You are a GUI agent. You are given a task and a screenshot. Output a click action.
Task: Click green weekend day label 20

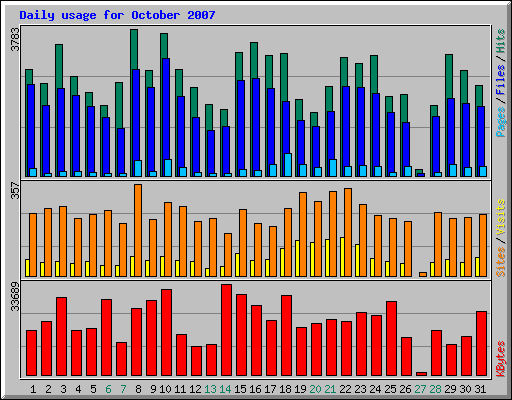click(315, 389)
